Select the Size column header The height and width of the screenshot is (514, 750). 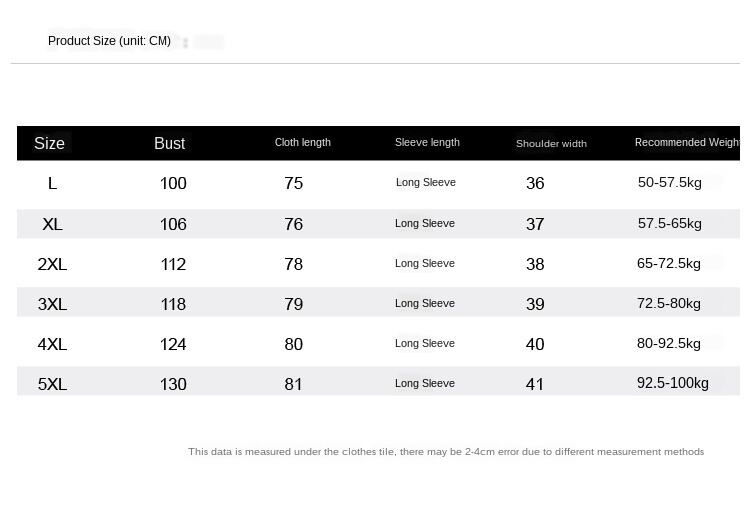[x=49, y=143]
